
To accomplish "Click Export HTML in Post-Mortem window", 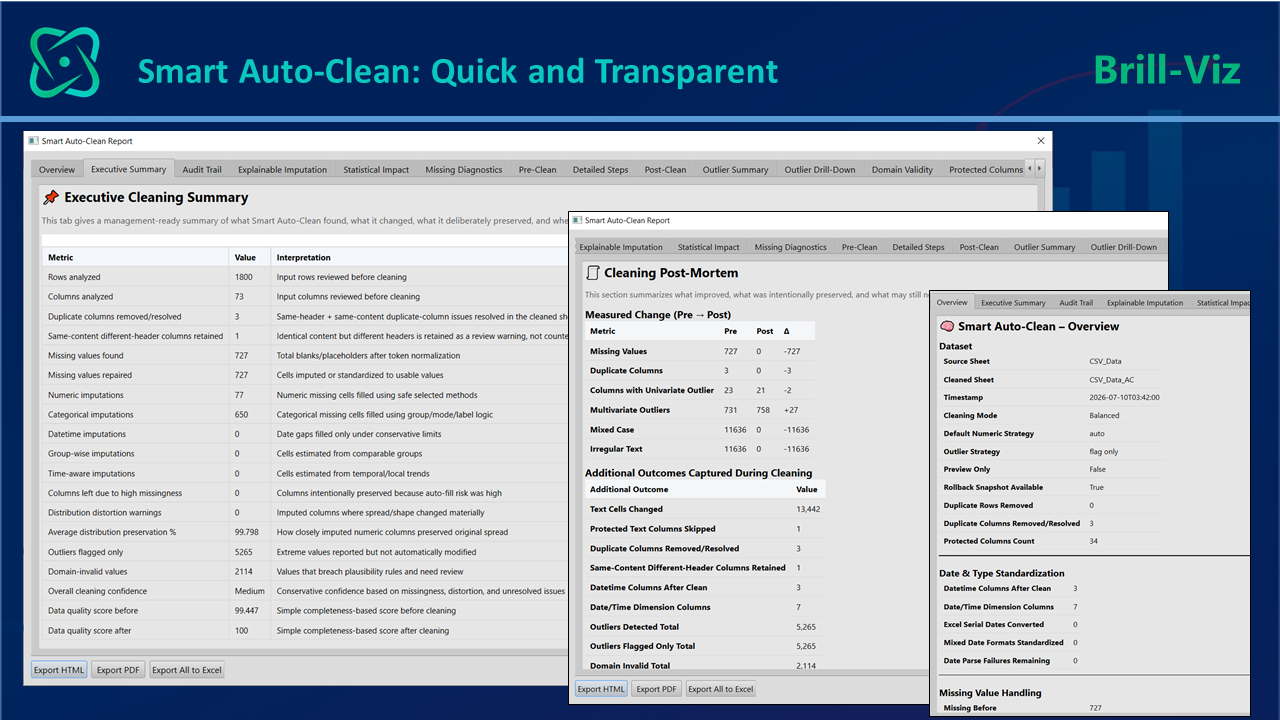I will pyautogui.click(x=601, y=689).
